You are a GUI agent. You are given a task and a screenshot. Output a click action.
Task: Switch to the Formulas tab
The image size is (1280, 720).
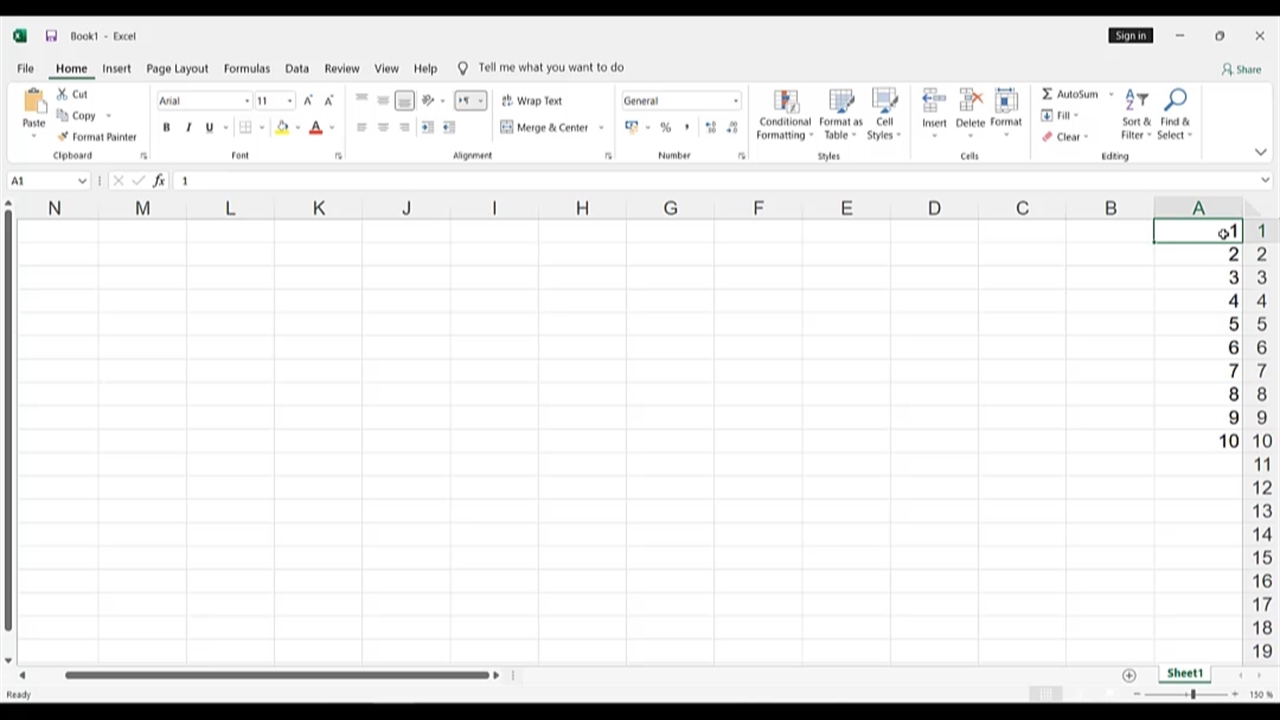pos(246,68)
